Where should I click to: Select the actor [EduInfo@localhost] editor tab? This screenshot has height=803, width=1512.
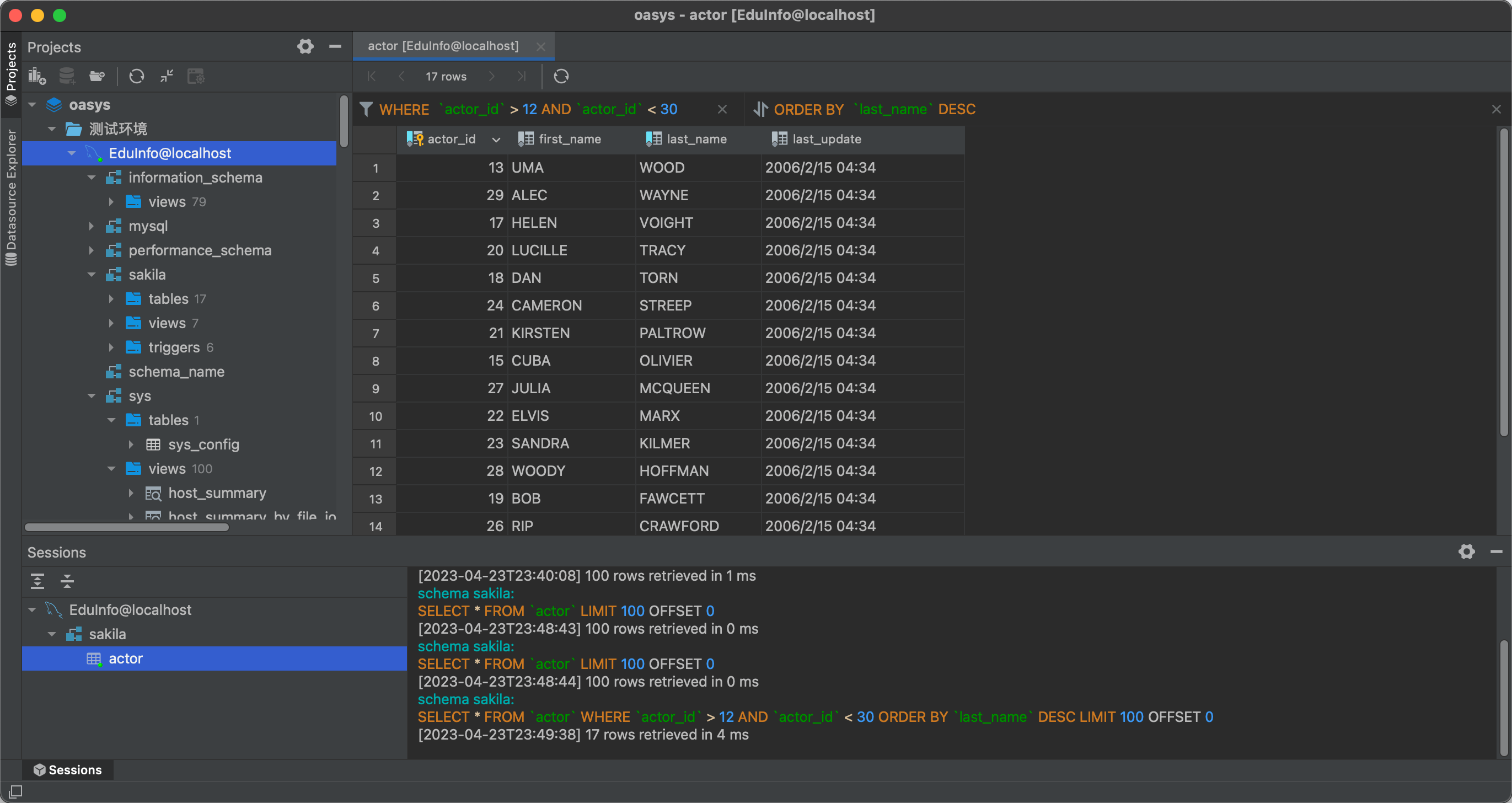pos(443,46)
